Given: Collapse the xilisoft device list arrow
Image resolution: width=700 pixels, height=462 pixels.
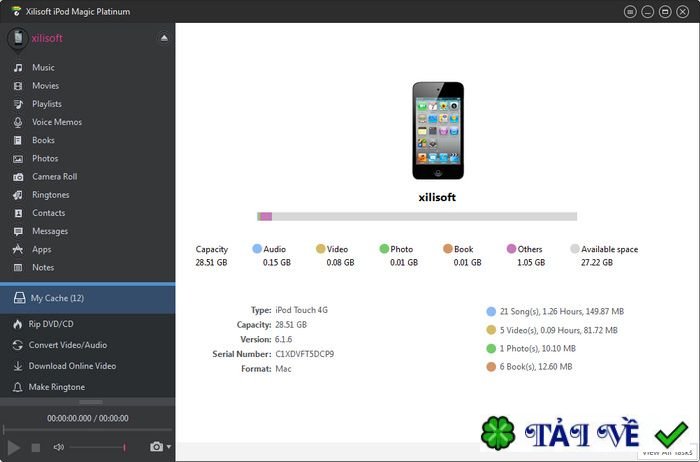Looking at the screenshot, I should tap(164, 38).
